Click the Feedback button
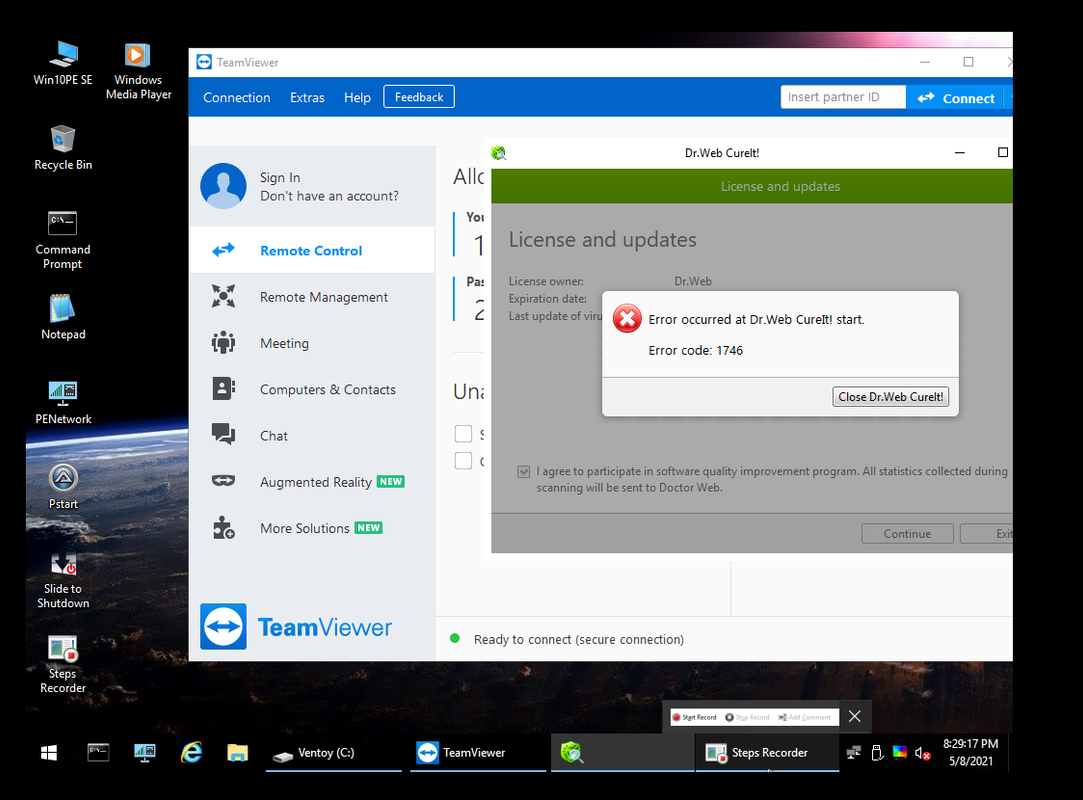The width and height of the screenshot is (1083, 800). pos(419,97)
